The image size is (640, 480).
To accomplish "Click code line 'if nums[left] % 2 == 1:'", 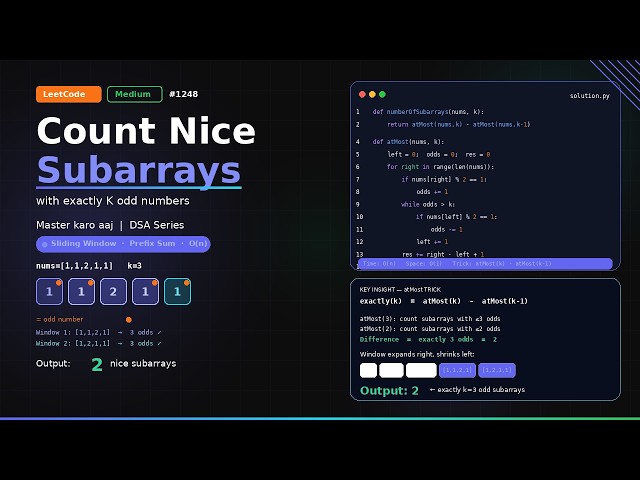I will [456, 217].
